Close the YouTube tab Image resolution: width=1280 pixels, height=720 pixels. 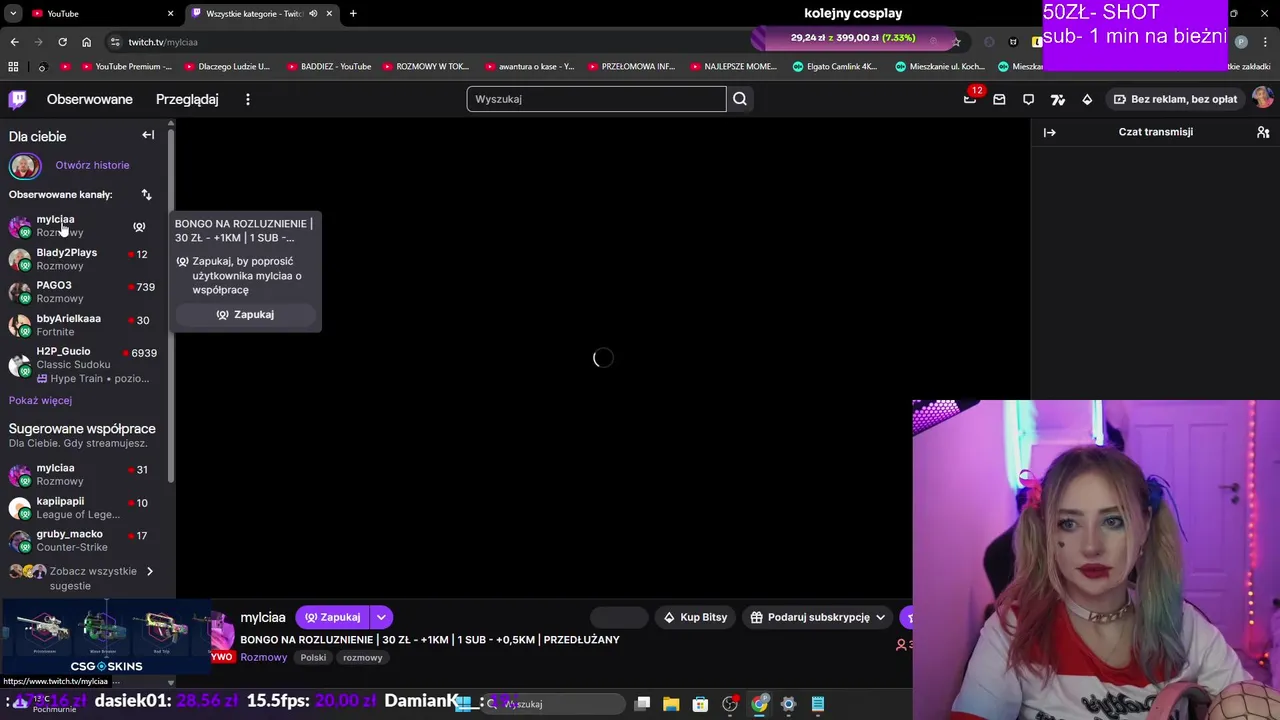coord(170,13)
